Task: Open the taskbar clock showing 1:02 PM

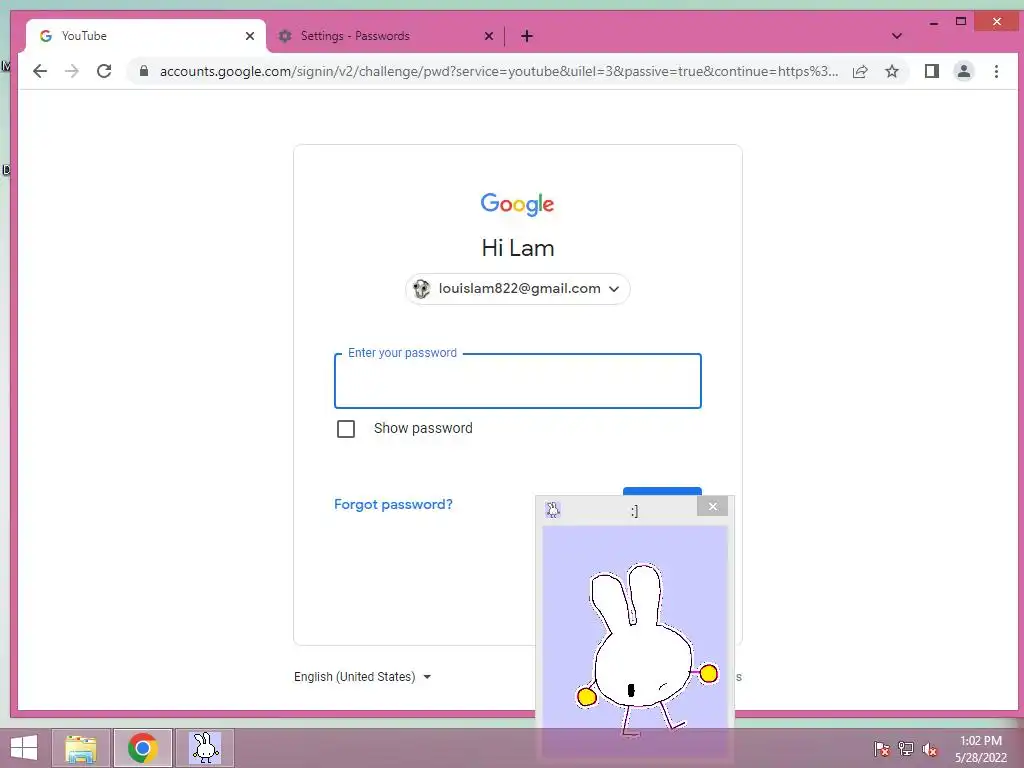Action: coord(981,749)
